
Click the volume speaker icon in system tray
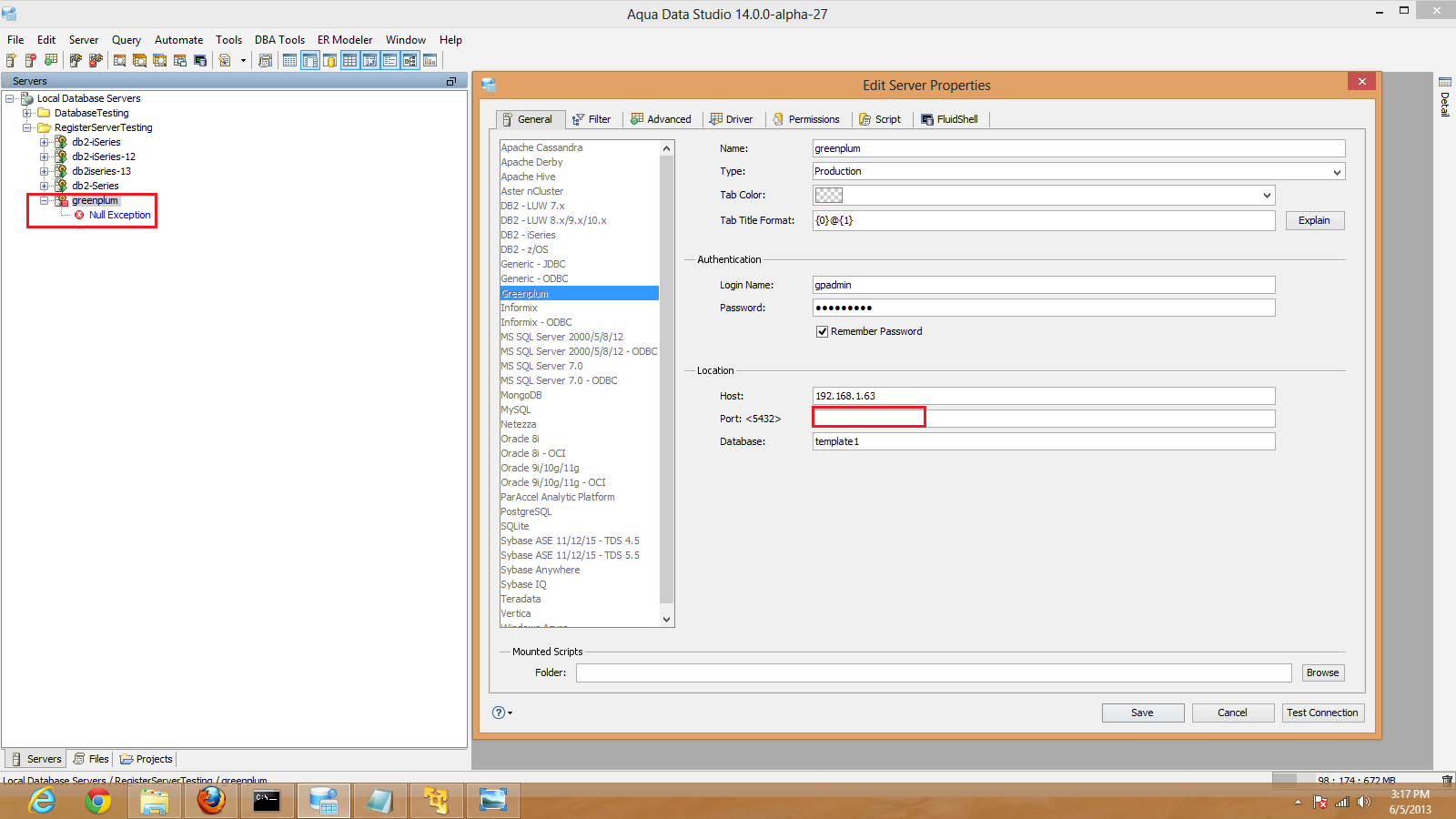[1363, 802]
